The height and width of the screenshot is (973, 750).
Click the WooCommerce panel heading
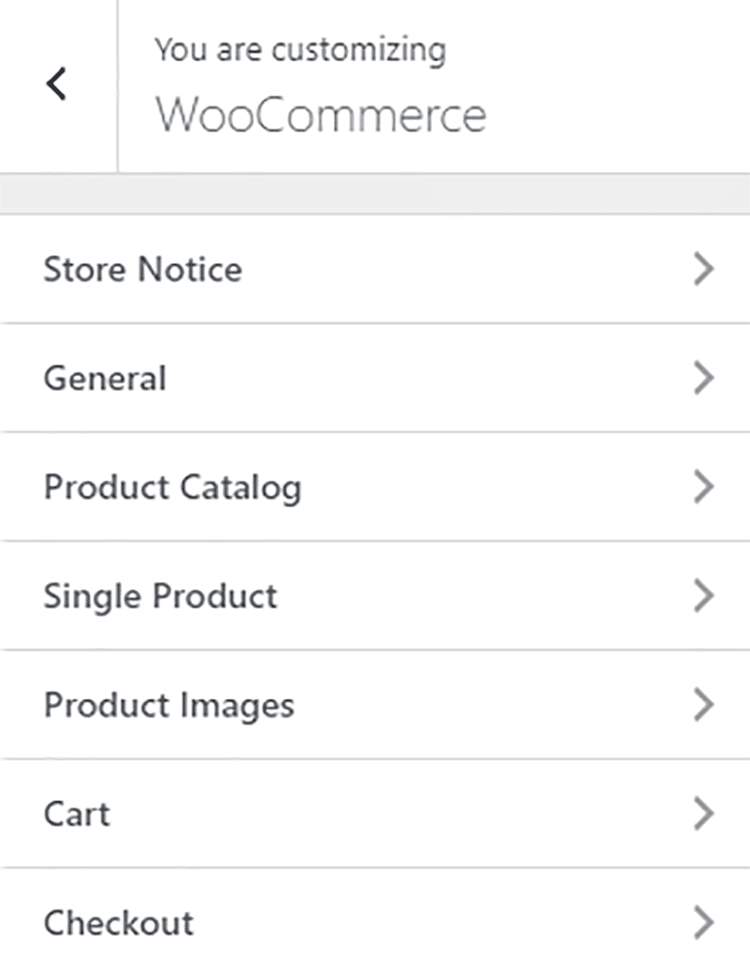[x=320, y=115]
